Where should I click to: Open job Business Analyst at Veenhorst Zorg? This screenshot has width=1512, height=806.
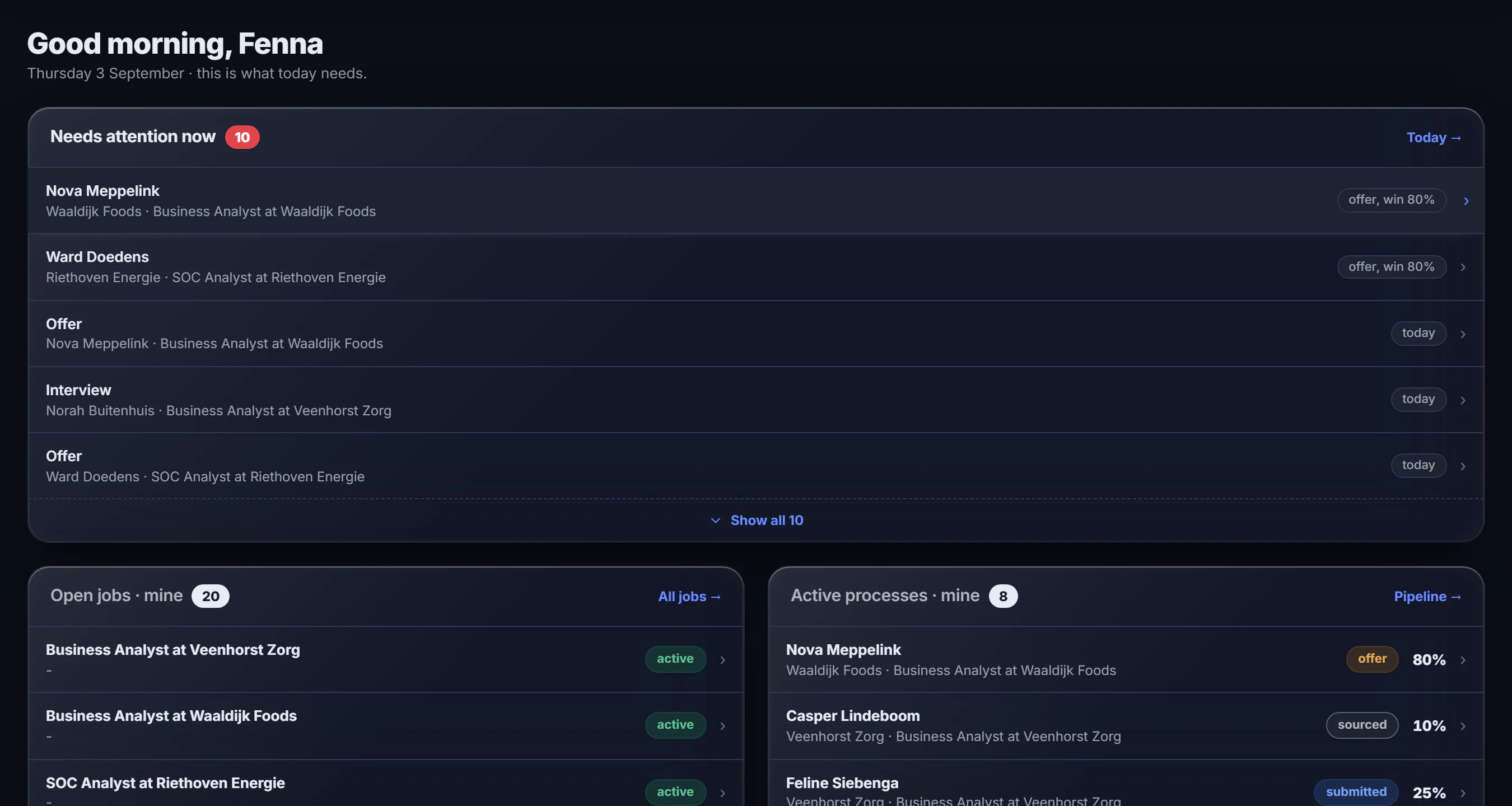click(386, 659)
